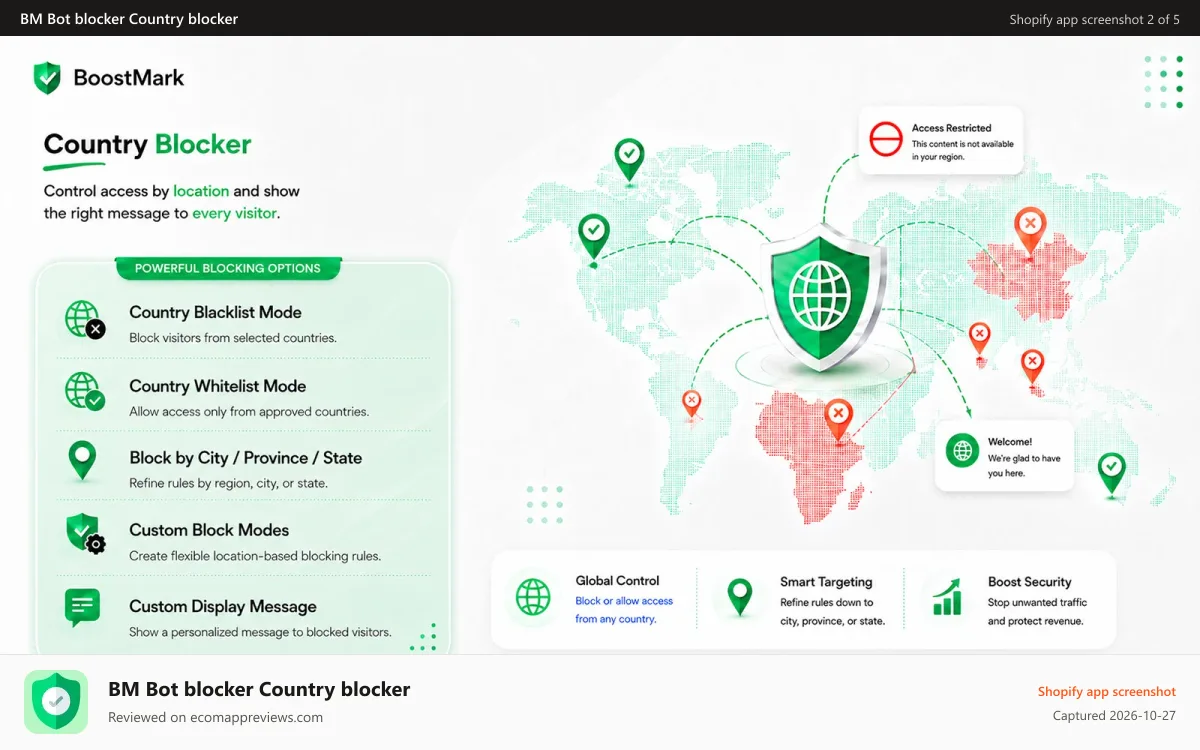
Task: Click the footer 'BM Bot blocker Country blocker' title
Action: (259, 689)
